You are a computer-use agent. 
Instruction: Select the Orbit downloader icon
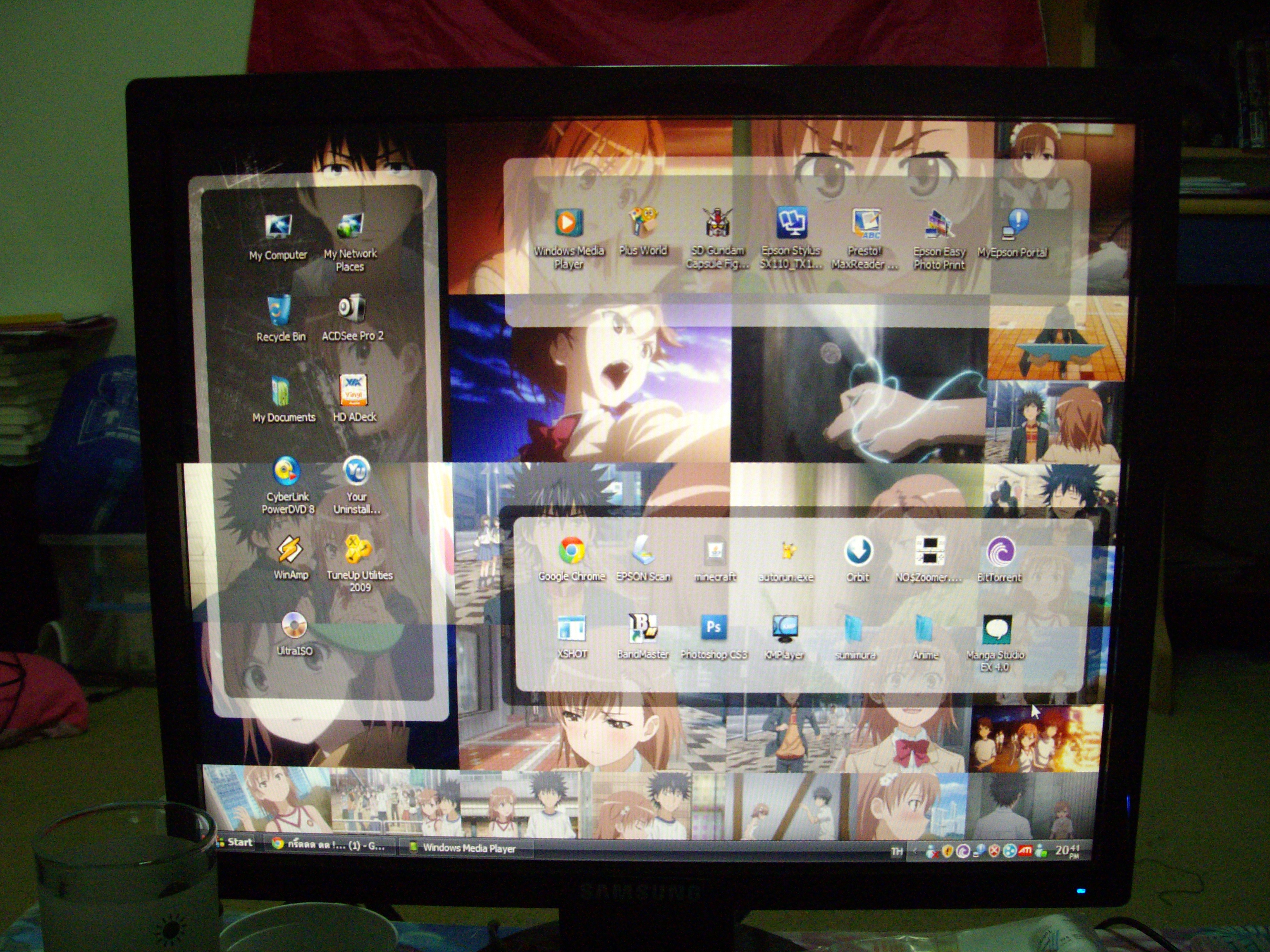(858, 552)
